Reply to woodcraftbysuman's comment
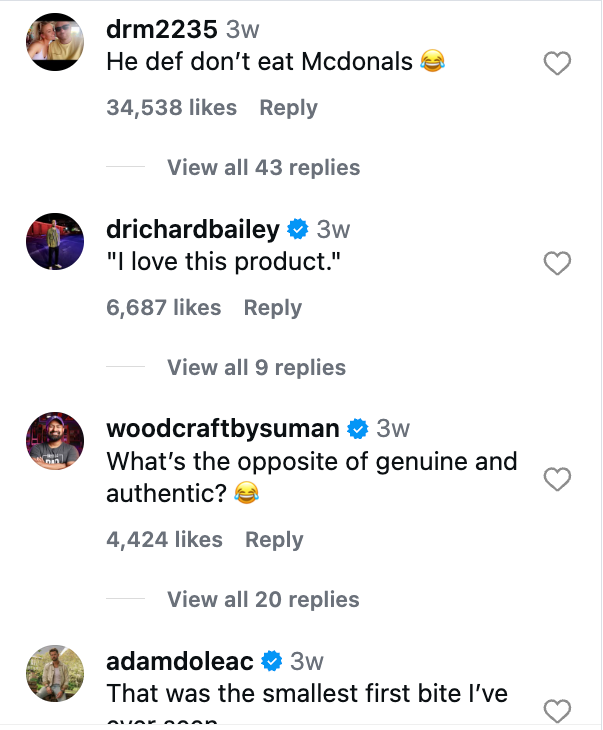Screen dimensions: 603x730 (274, 540)
